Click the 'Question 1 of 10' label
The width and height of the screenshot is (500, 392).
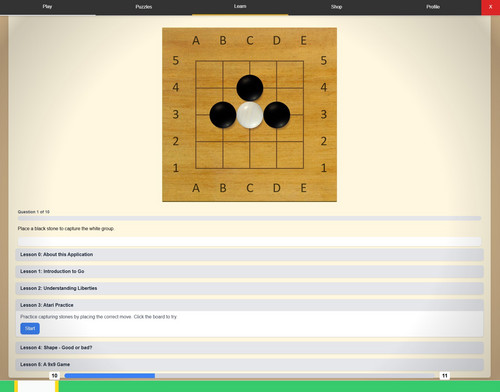[x=34, y=212]
